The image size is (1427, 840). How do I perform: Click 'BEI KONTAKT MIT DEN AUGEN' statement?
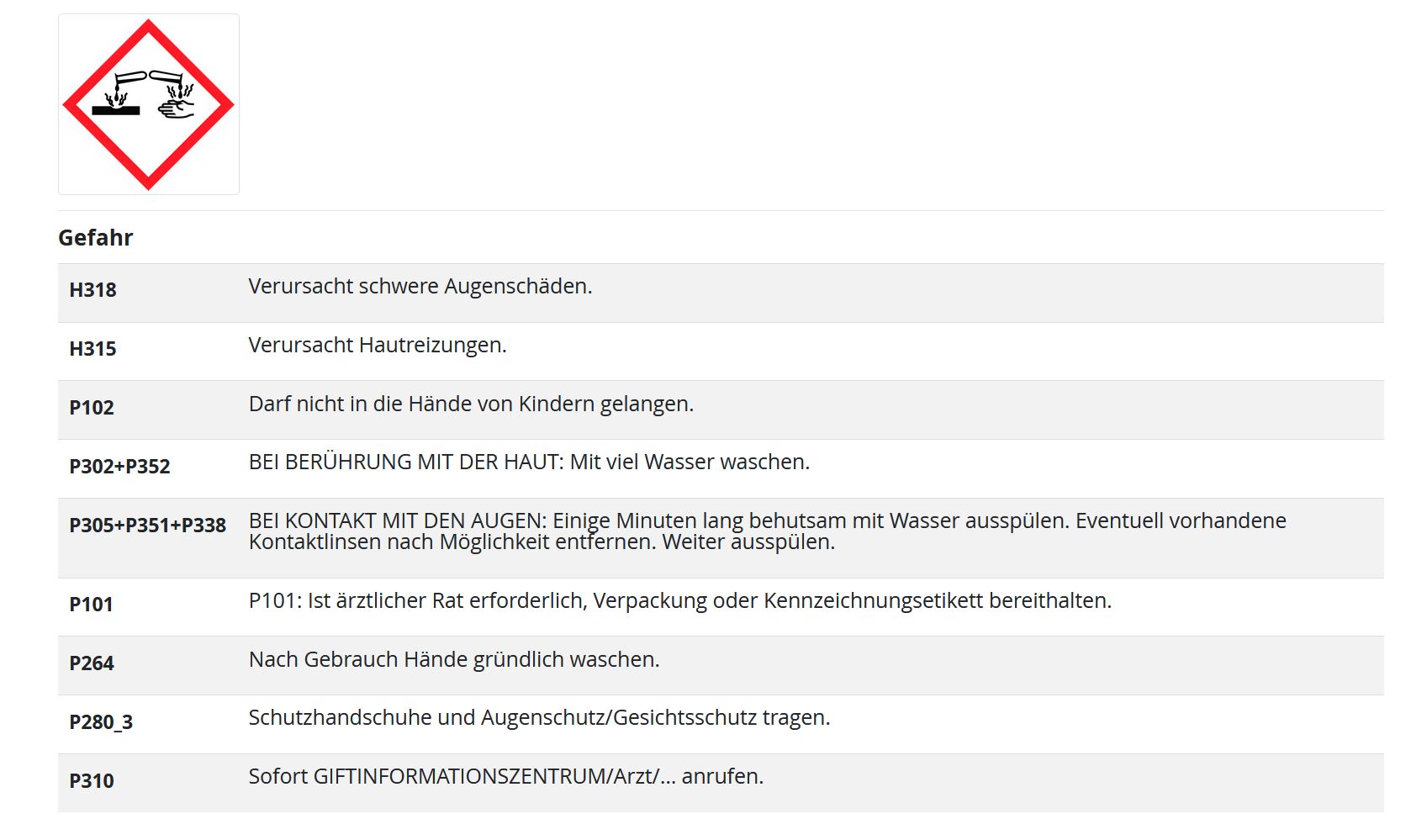click(768, 531)
